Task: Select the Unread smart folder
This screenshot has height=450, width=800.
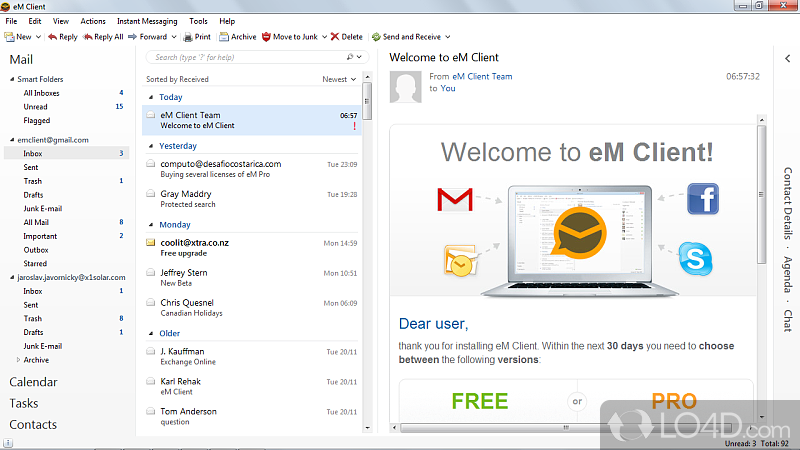Action: (35, 107)
